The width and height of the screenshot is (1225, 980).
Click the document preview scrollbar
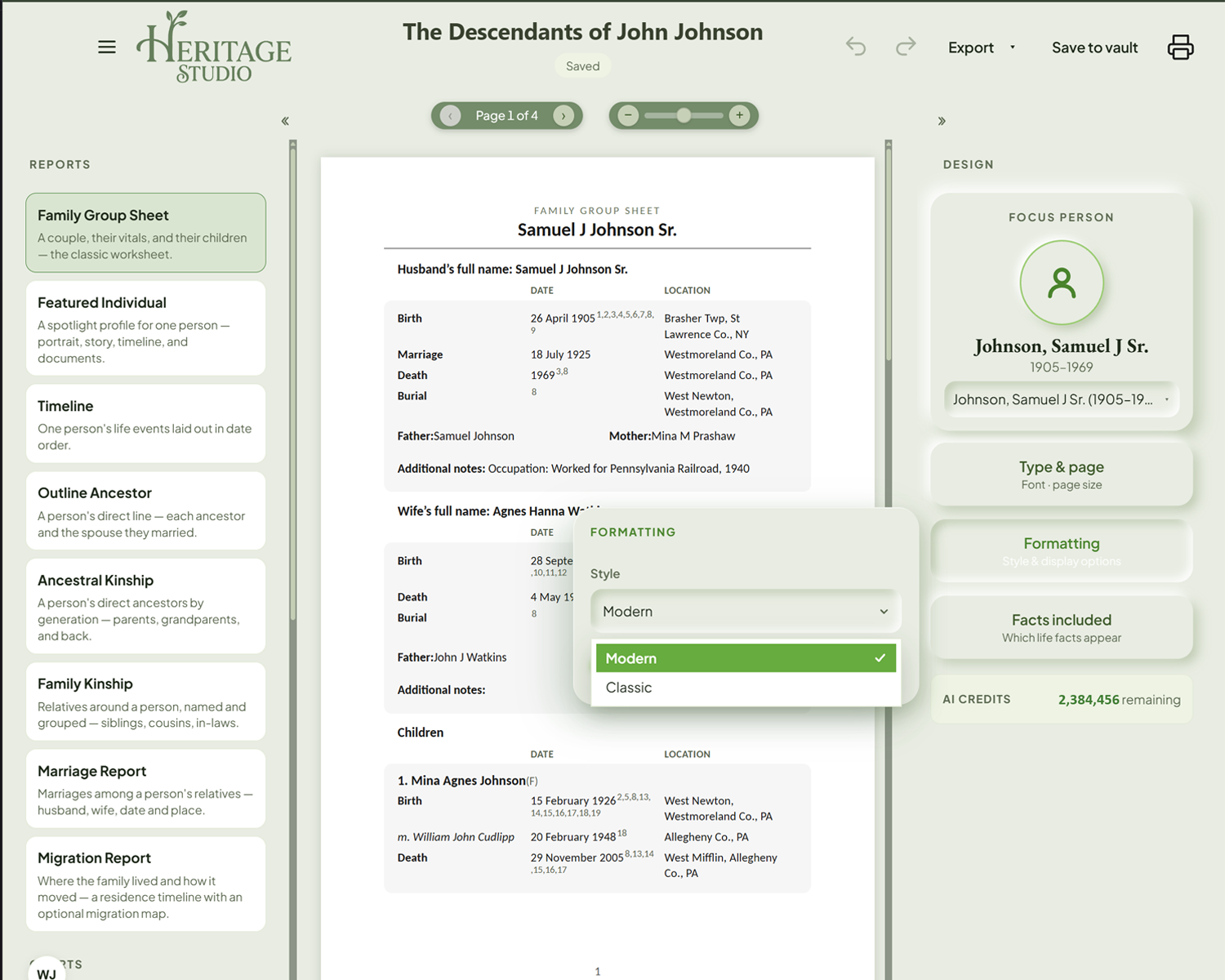pyautogui.click(x=889, y=253)
